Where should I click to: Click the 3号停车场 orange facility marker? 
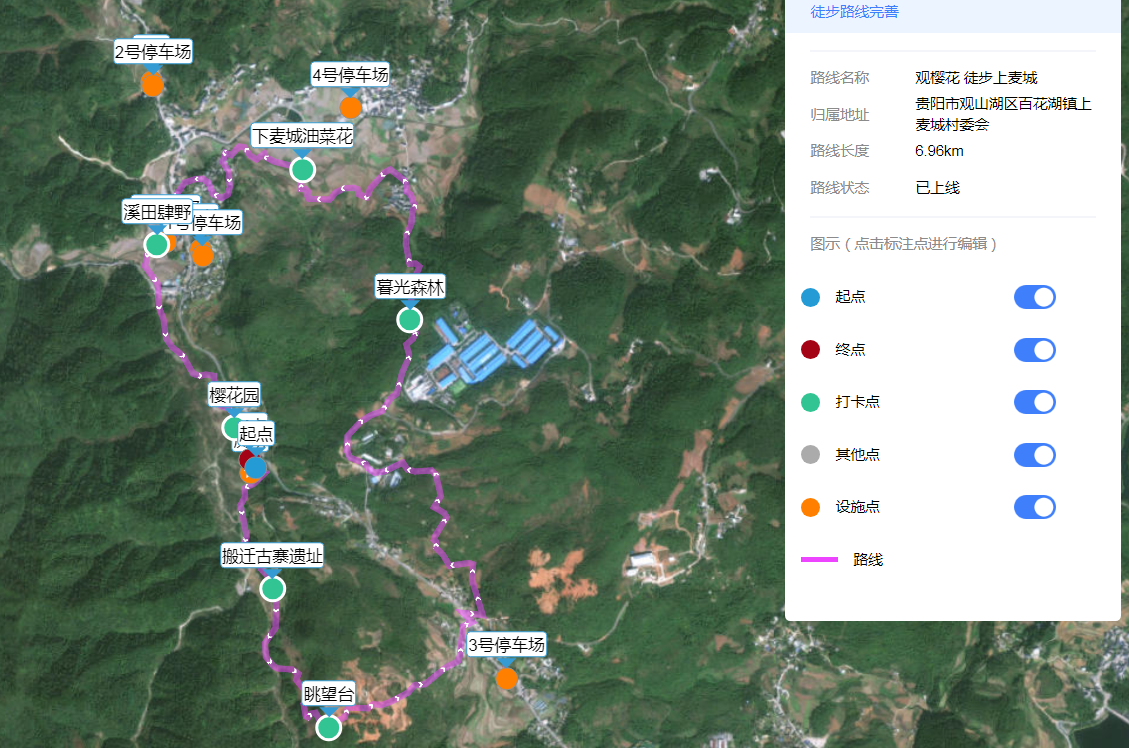(x=507, y=678)
